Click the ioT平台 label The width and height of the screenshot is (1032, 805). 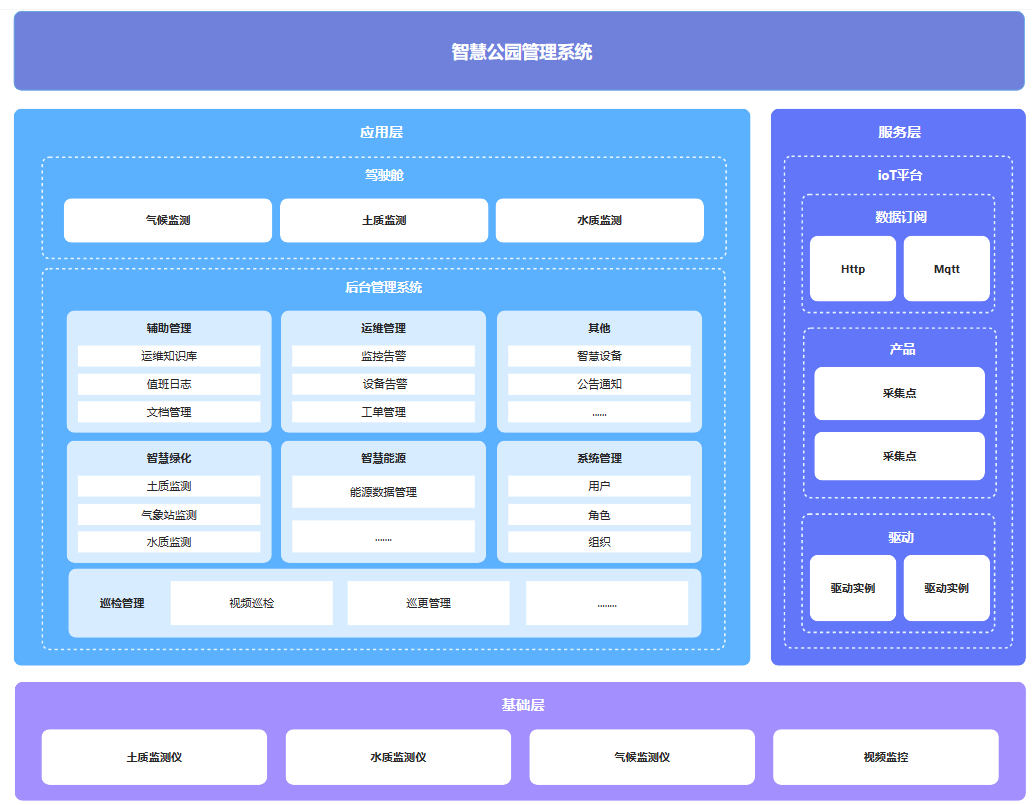point(900,175)
